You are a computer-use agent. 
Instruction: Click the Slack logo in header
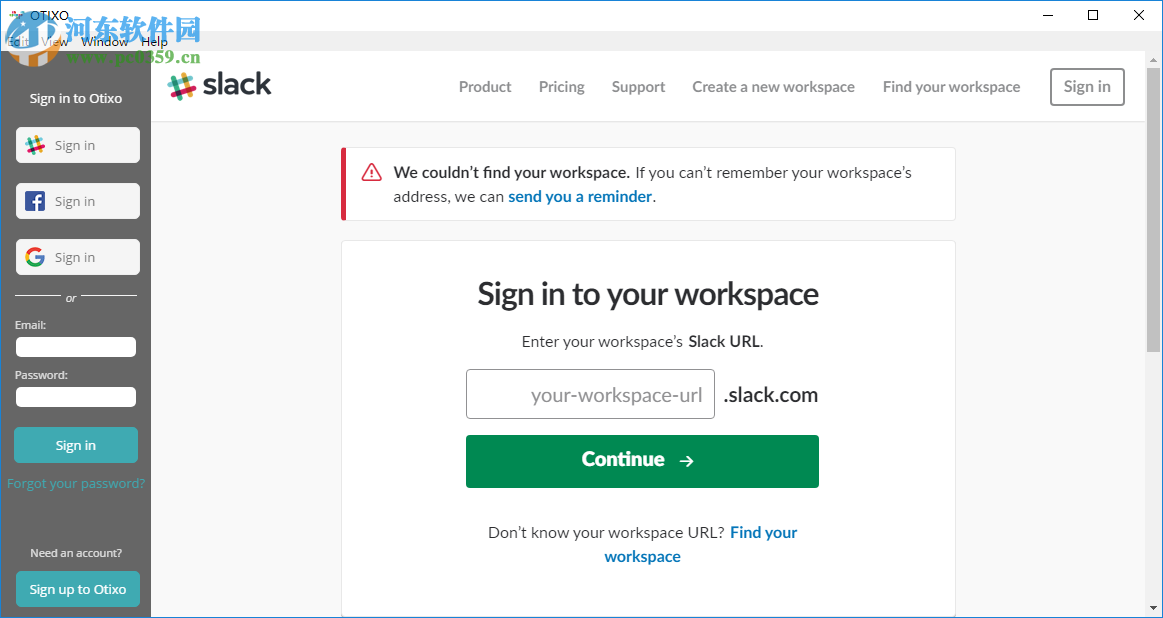pos(219,85)
